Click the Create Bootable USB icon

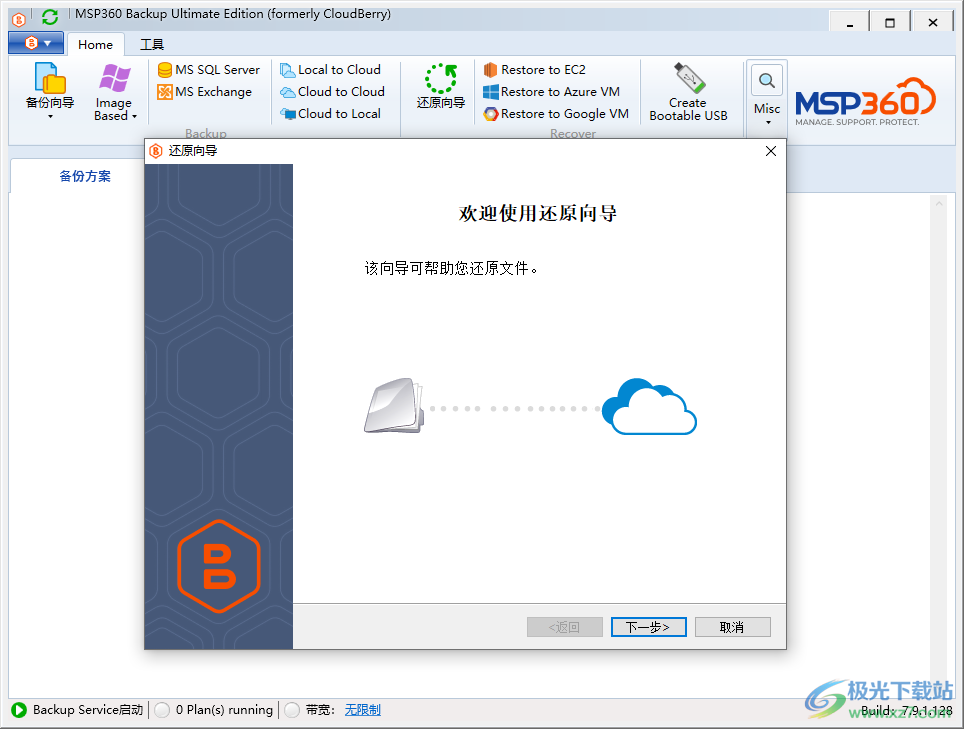(x=689, y=92)
